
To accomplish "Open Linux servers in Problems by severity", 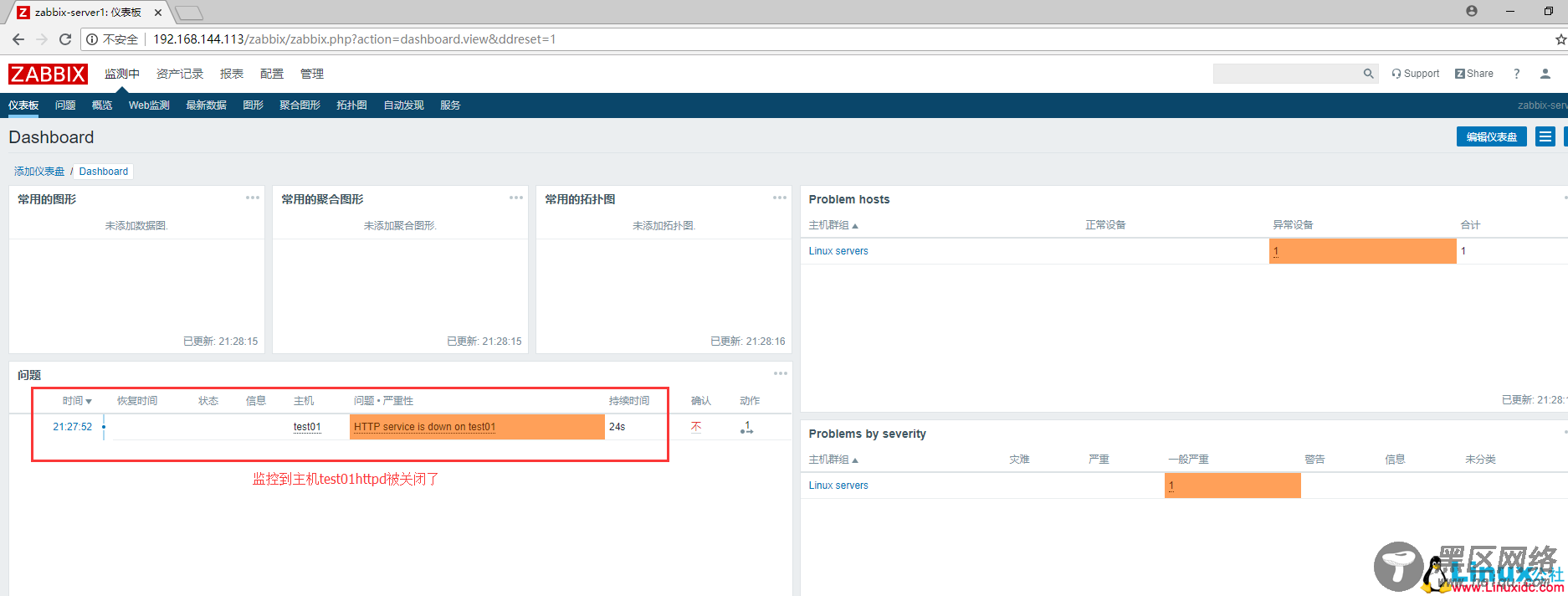I will [838, 486].
